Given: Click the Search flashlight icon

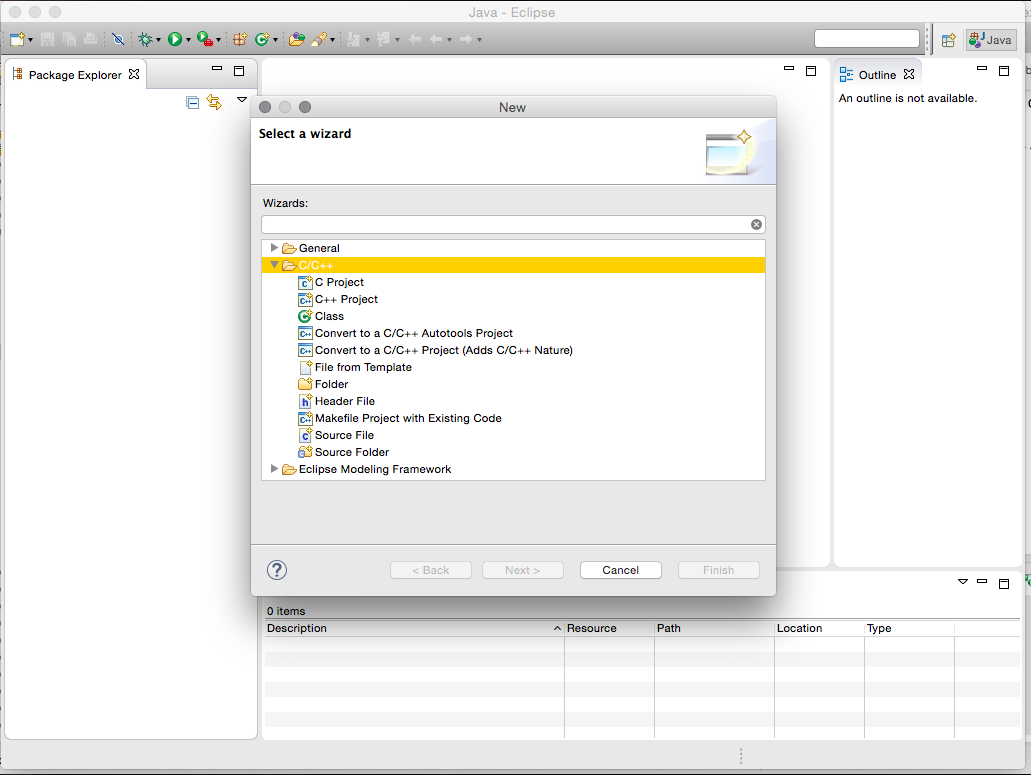Looking at the screenshot, I should pyautogui.click(x=319, y=39).
